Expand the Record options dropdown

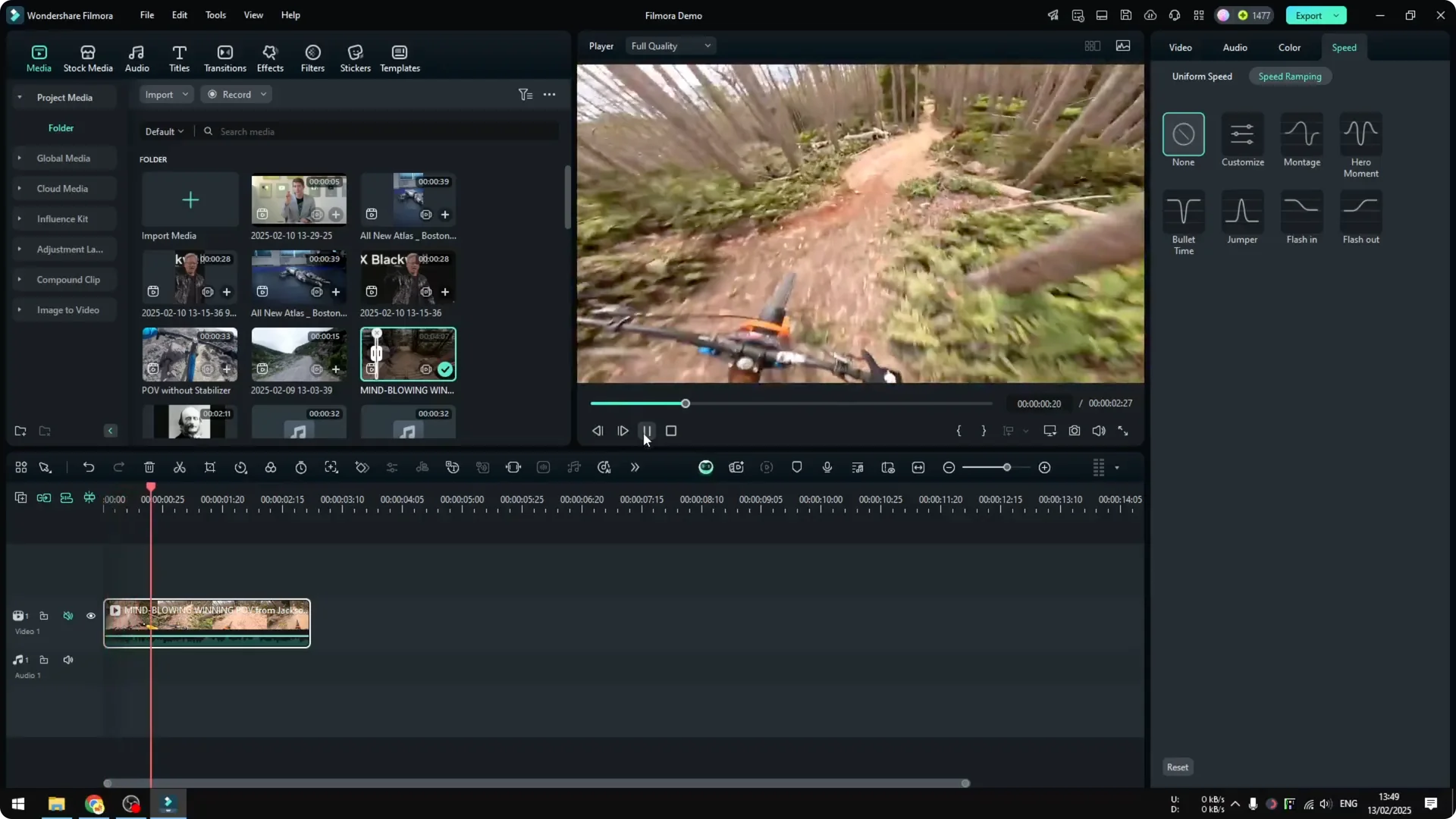pyautogui.click(x=262, y=94)
